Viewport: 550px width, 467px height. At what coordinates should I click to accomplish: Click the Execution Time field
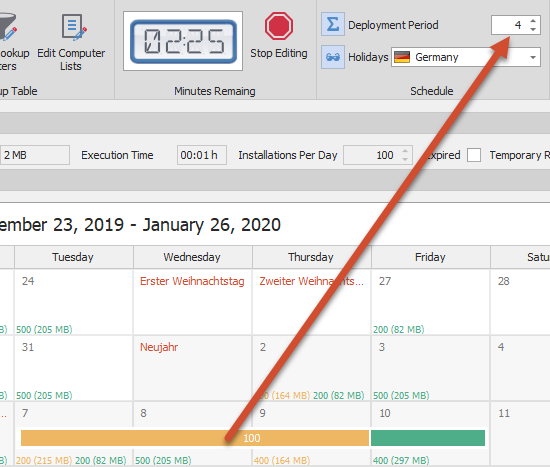coord(202,155)
